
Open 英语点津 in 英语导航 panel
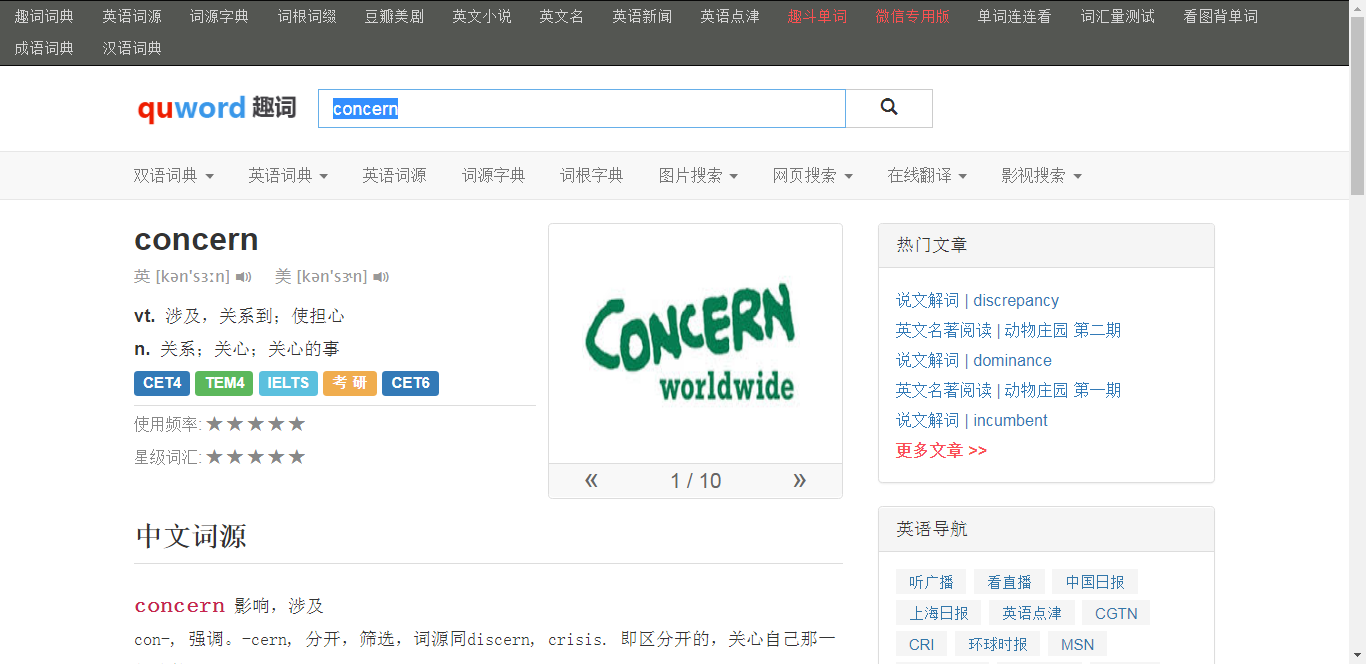(x=1032, y=613)
